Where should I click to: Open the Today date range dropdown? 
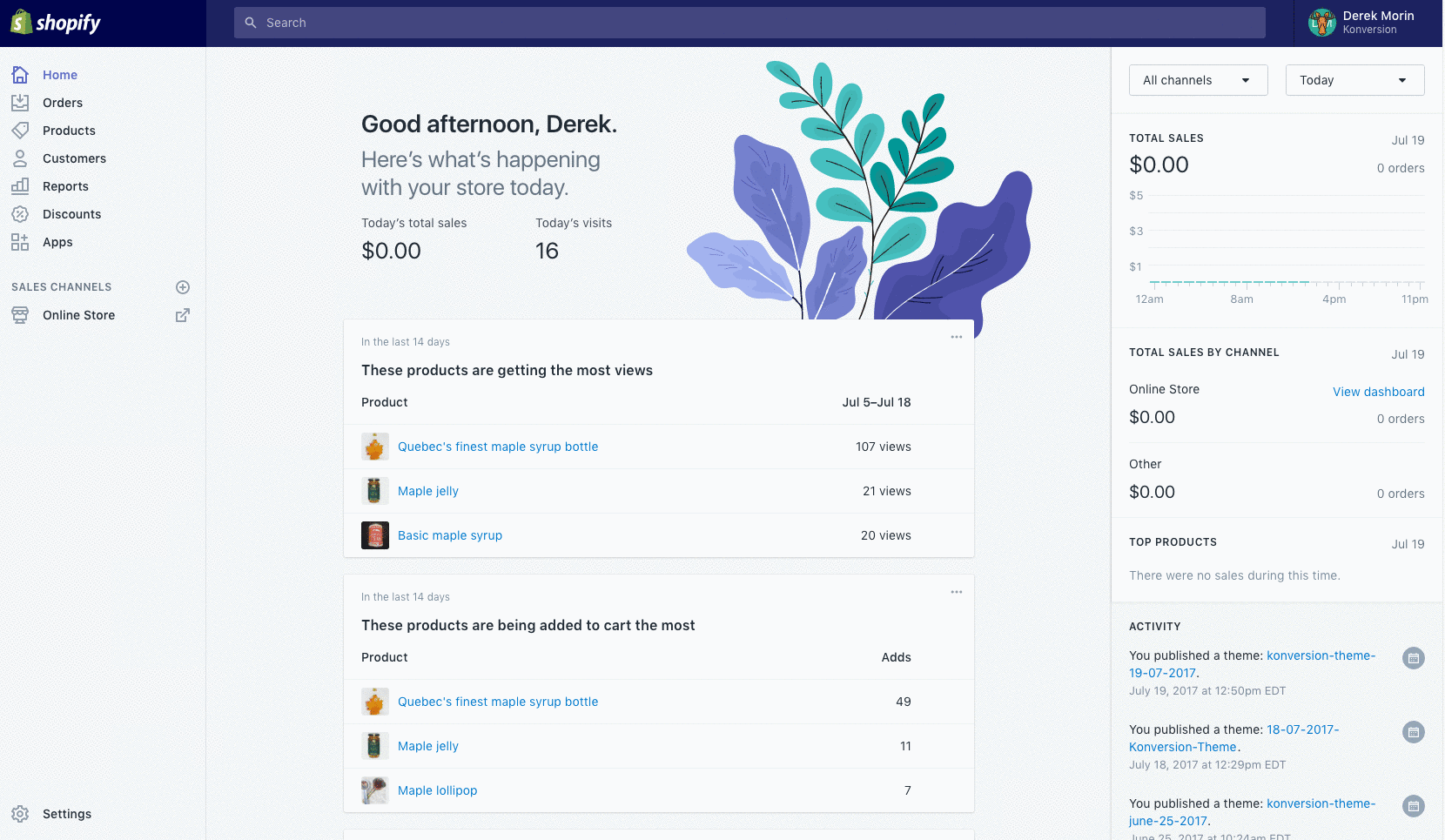tap(1355, 80)
